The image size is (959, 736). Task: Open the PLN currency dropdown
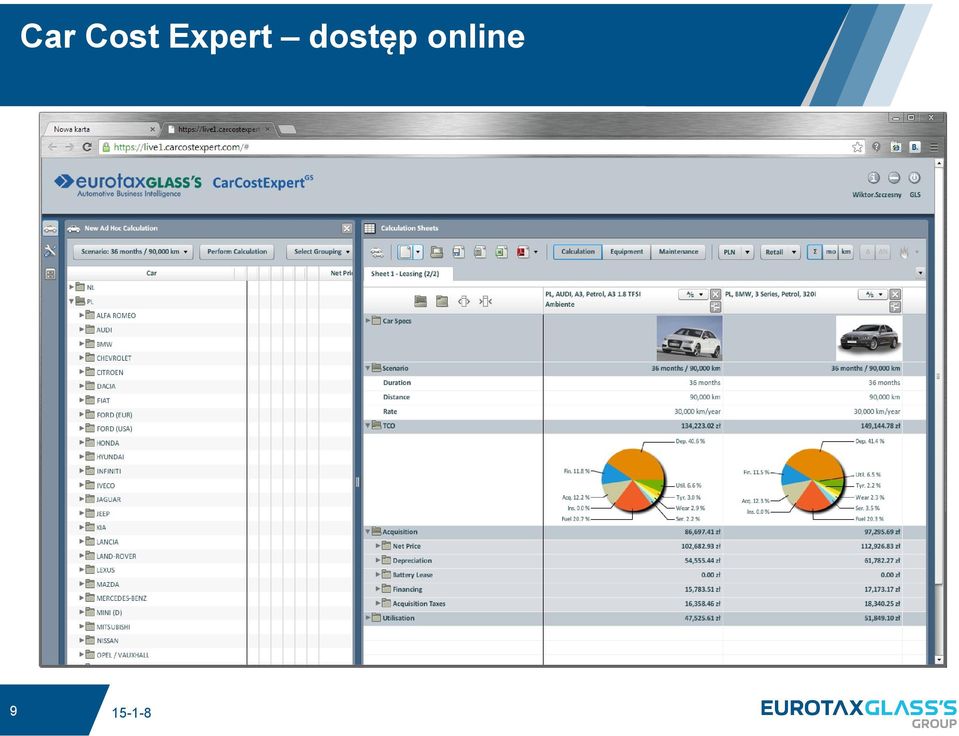pyautogui.click(x=736, y=252)
